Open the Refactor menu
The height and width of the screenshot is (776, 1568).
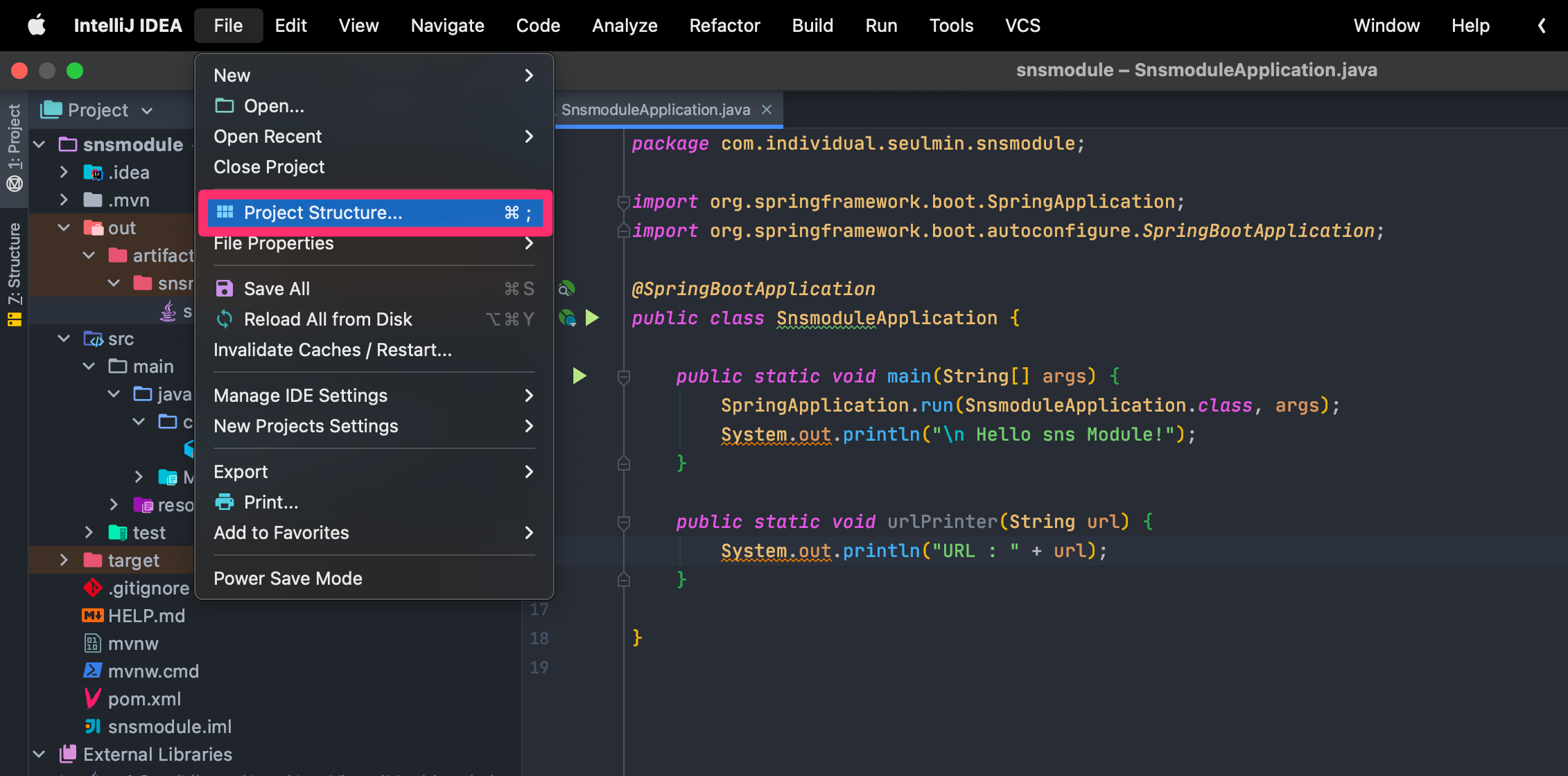[x=724, y=26]
